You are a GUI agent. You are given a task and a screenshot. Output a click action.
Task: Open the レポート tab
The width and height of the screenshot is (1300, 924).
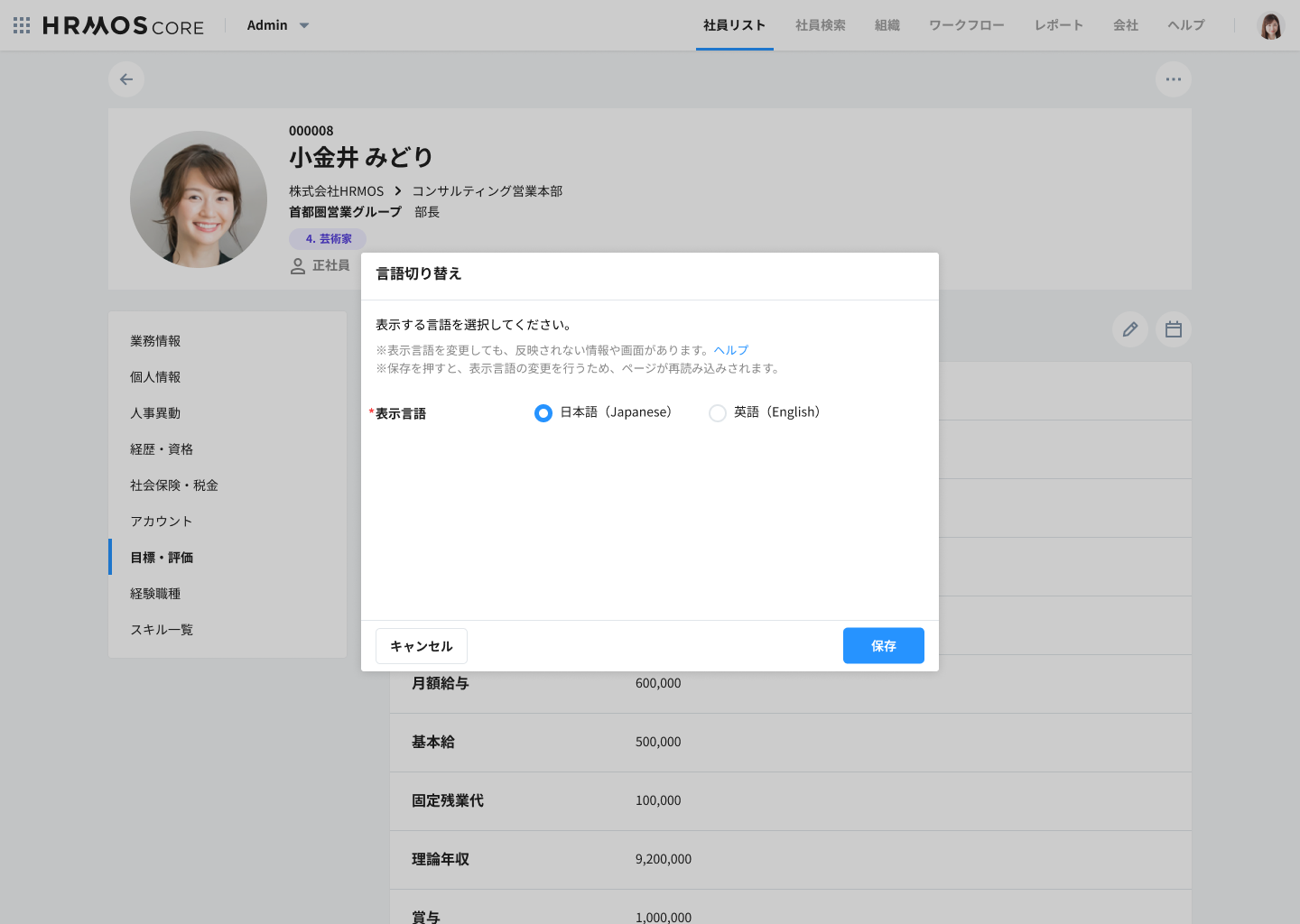(1058, 25)
